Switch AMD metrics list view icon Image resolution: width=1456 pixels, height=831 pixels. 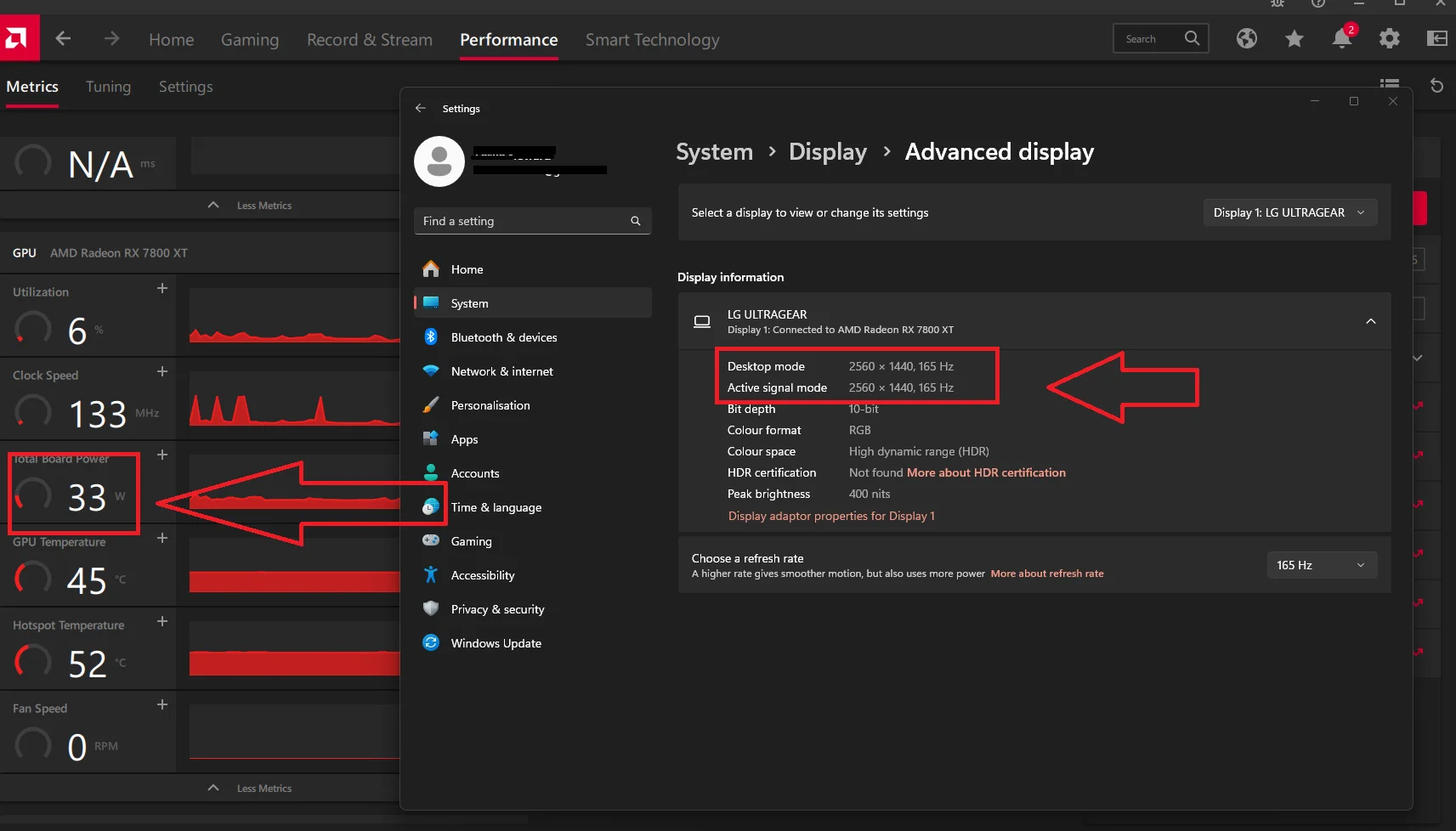point(1390,83)
